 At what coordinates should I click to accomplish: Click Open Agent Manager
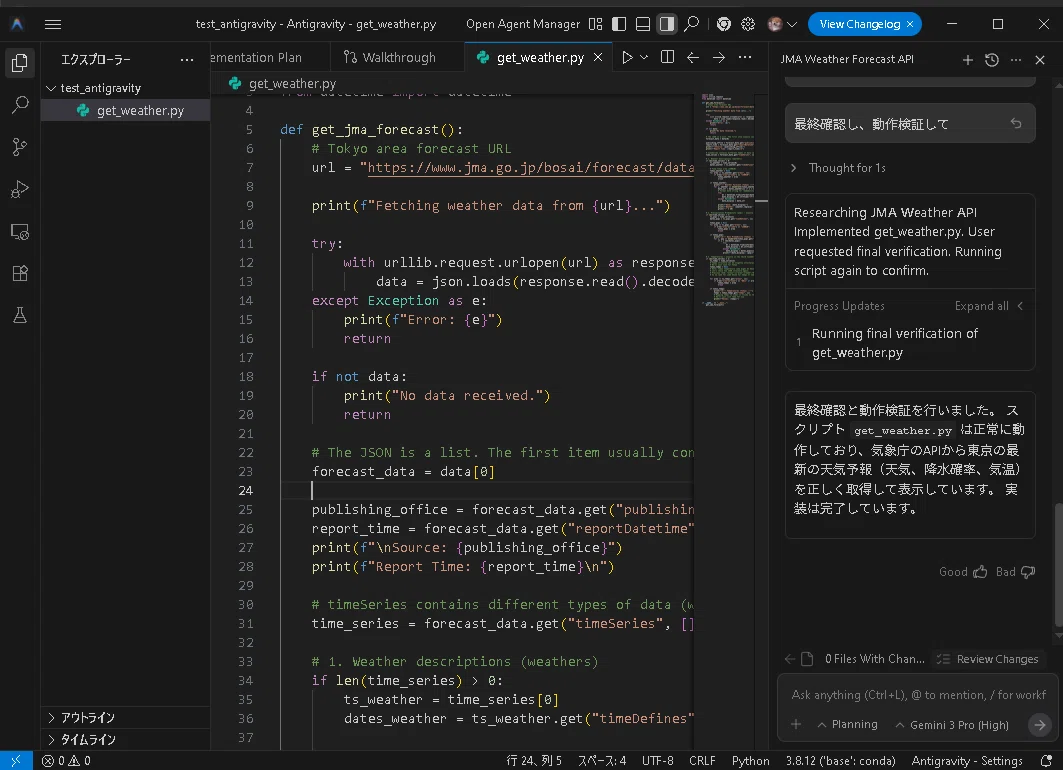[523, 24]
